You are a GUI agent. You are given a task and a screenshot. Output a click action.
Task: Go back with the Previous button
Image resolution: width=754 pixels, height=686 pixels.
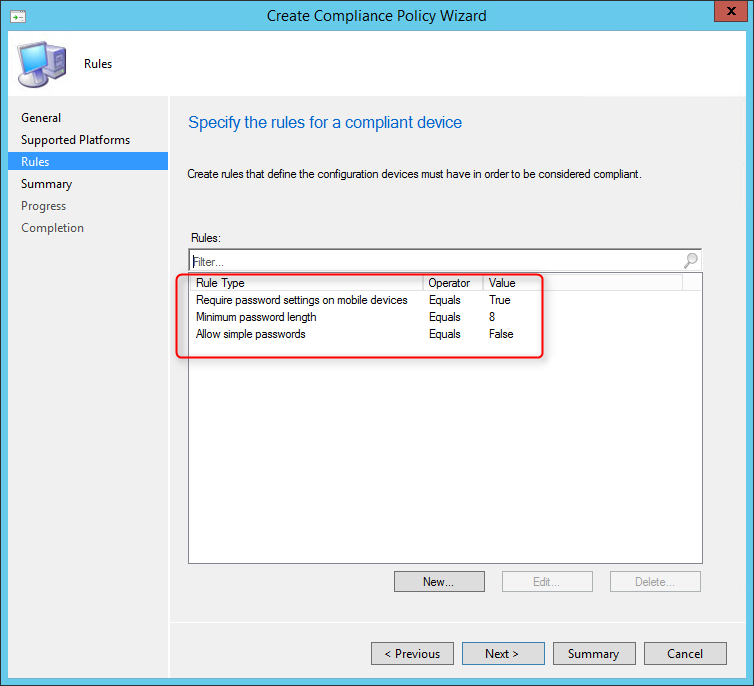(412, 654)
